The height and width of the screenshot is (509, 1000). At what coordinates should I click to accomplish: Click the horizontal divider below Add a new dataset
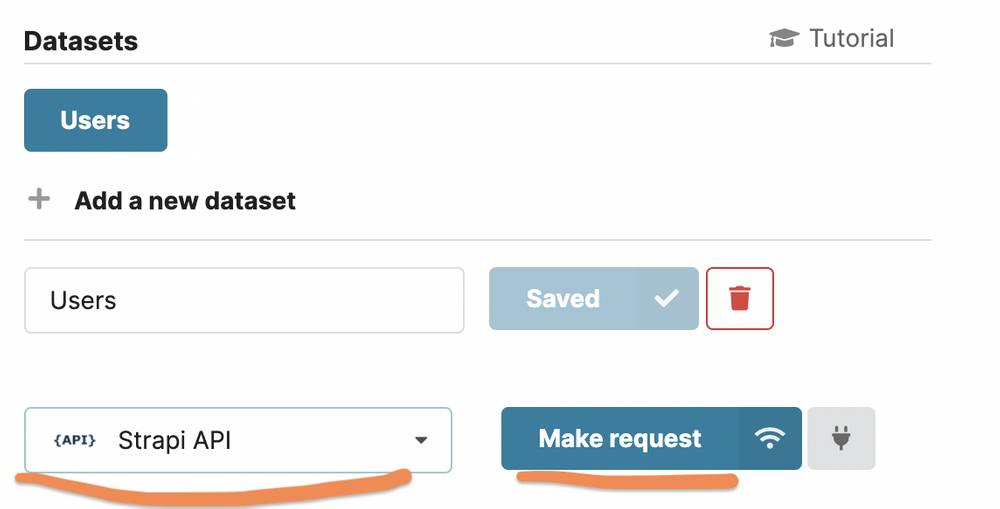tap(477, 240)
